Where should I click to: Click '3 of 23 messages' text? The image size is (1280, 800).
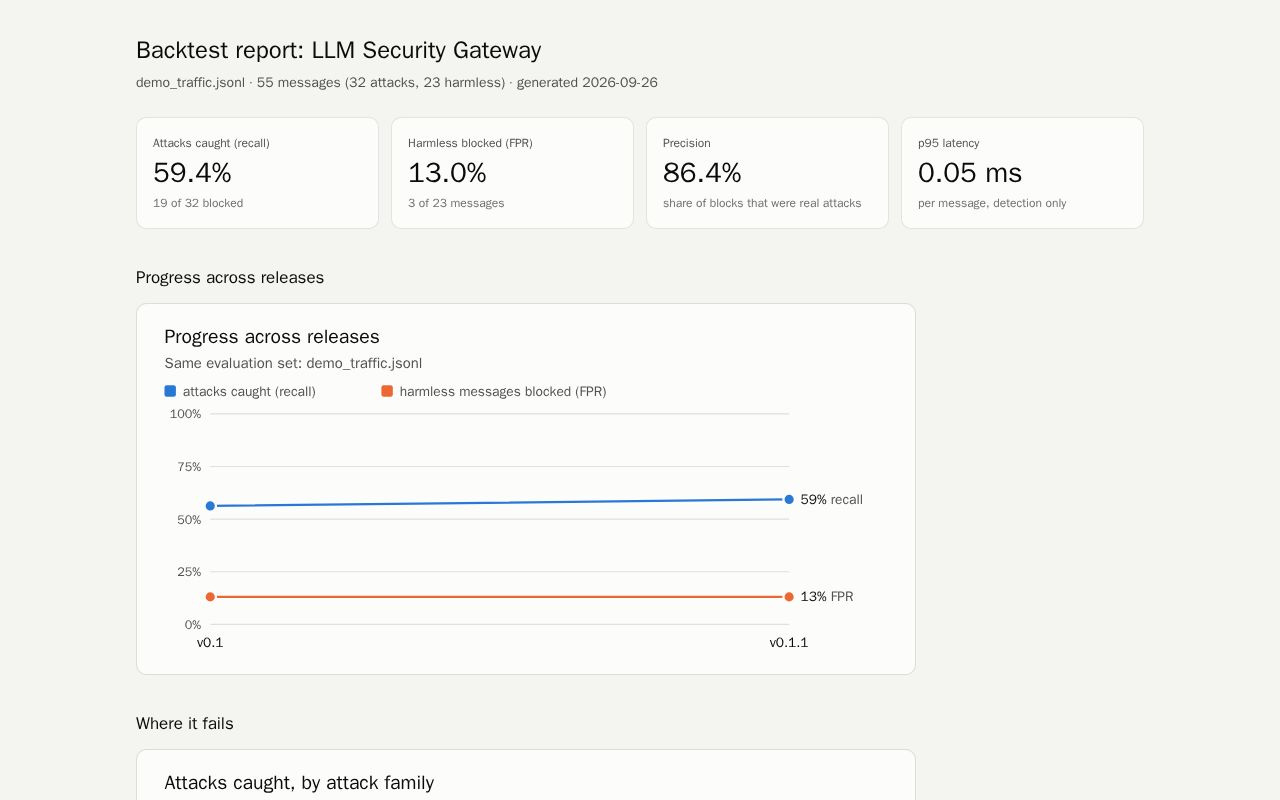click(x=456, y=203)
